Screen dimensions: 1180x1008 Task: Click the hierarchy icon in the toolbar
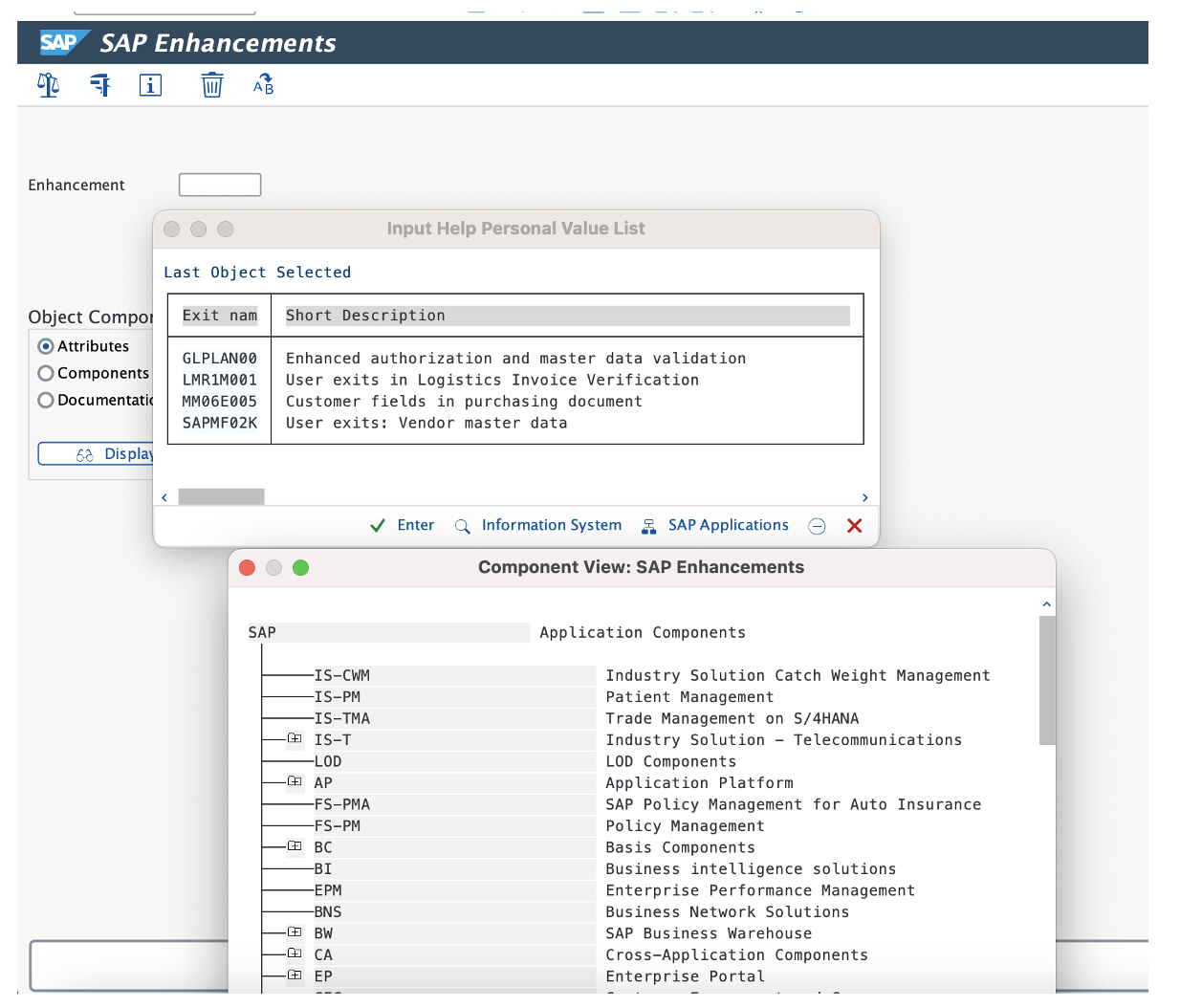point(99,85)
